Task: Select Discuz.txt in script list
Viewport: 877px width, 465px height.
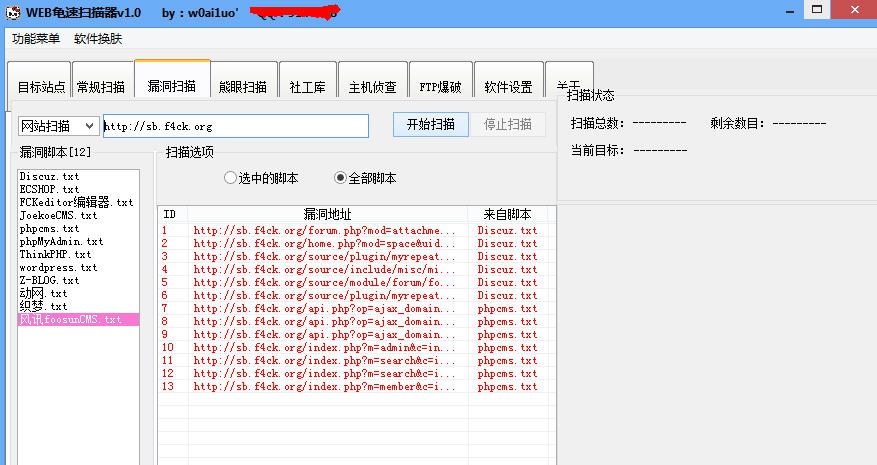Action: click(78, 176)
